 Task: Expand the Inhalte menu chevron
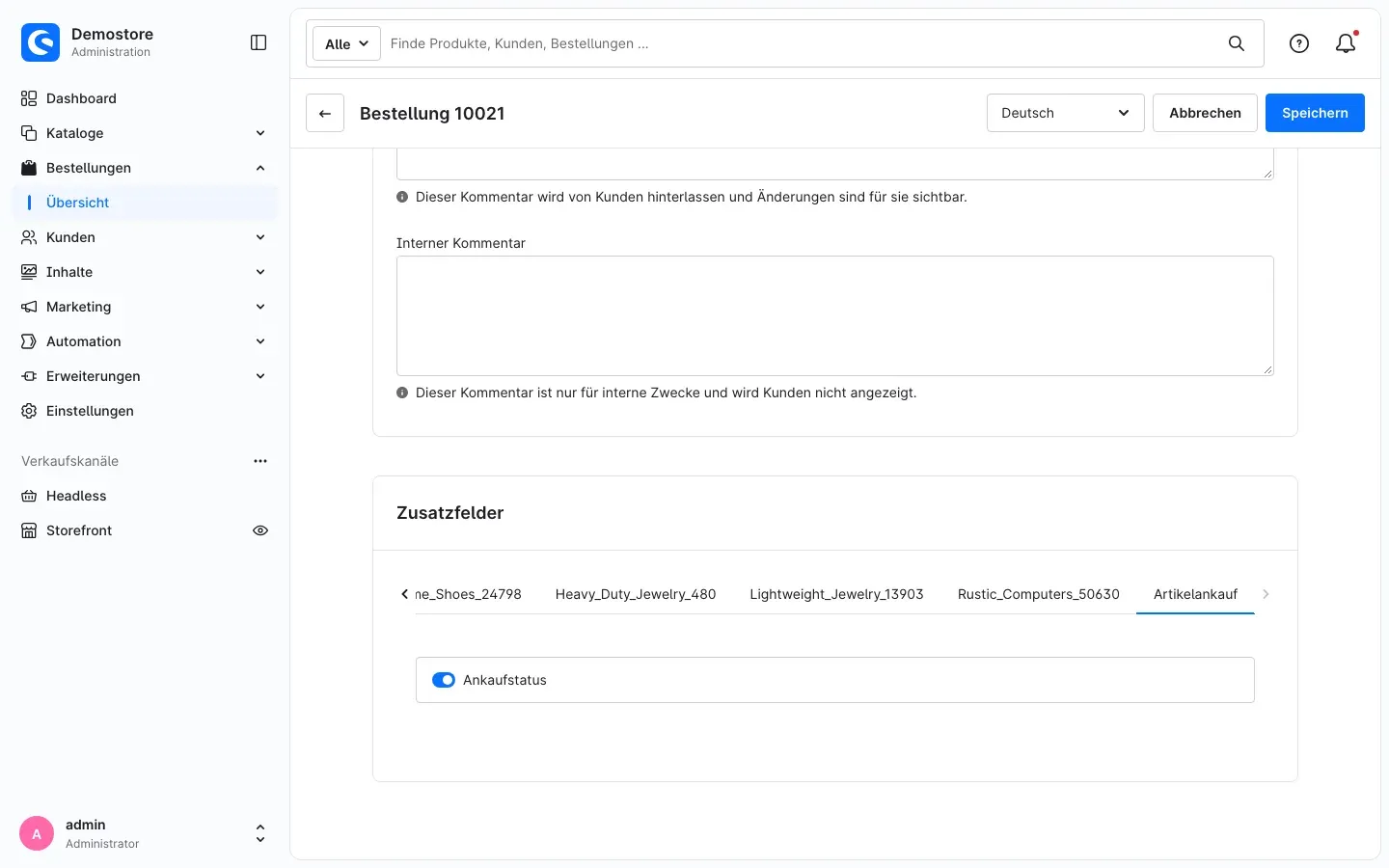pyautogui.click(x=260, y=272)
